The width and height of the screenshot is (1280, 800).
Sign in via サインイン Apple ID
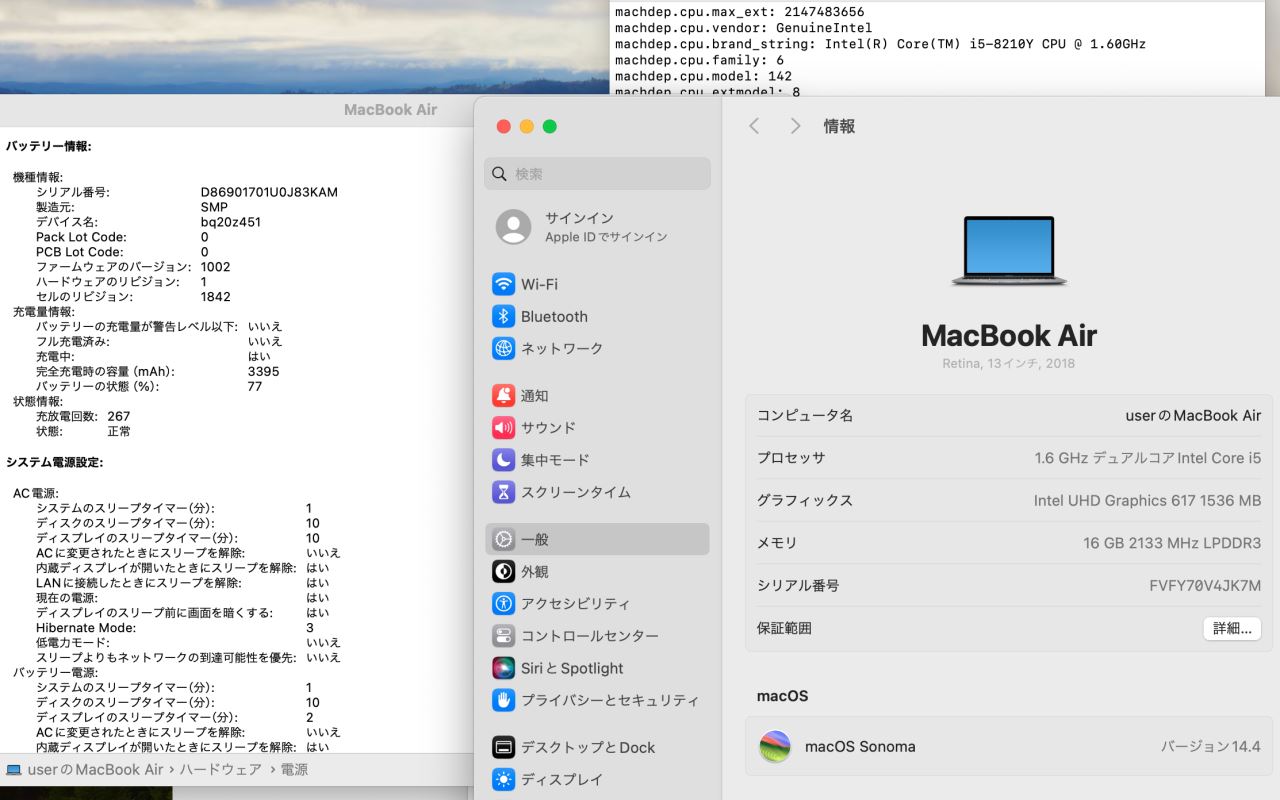(580, 227)
